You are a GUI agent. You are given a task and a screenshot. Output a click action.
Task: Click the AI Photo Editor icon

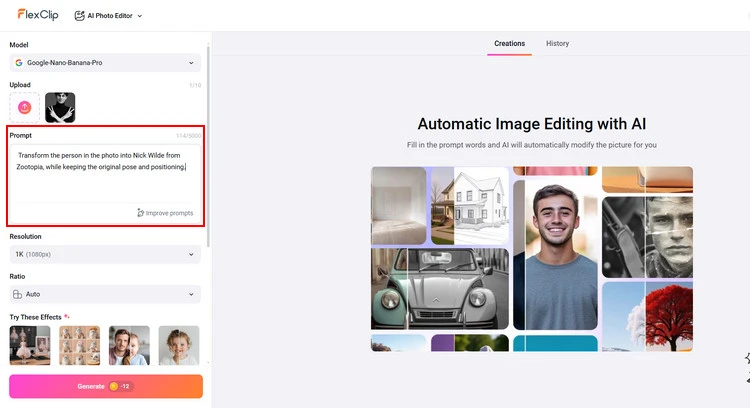point(79,16)
